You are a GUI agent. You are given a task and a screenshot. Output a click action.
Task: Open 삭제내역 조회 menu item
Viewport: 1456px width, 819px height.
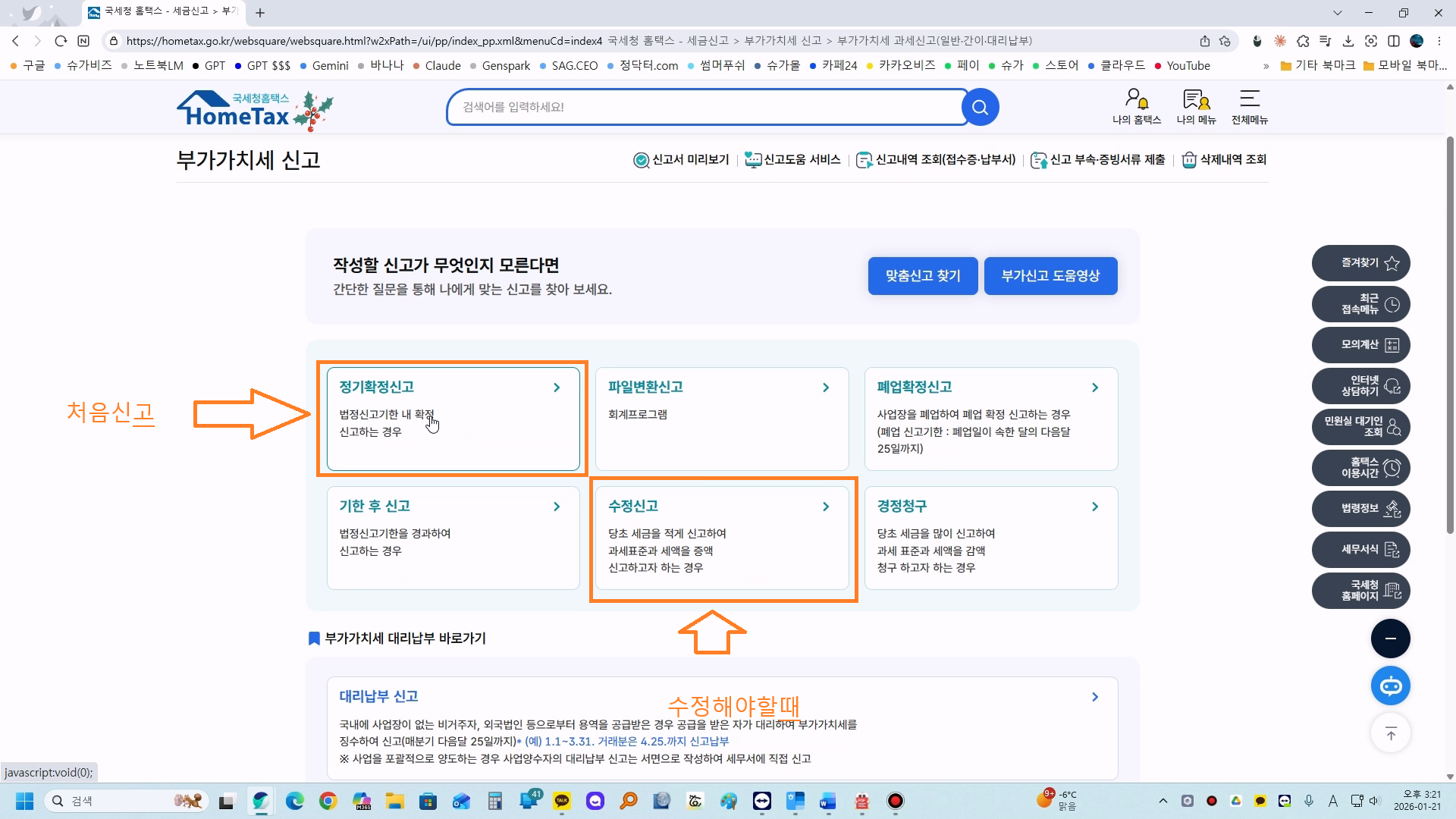pos(1224,160)
